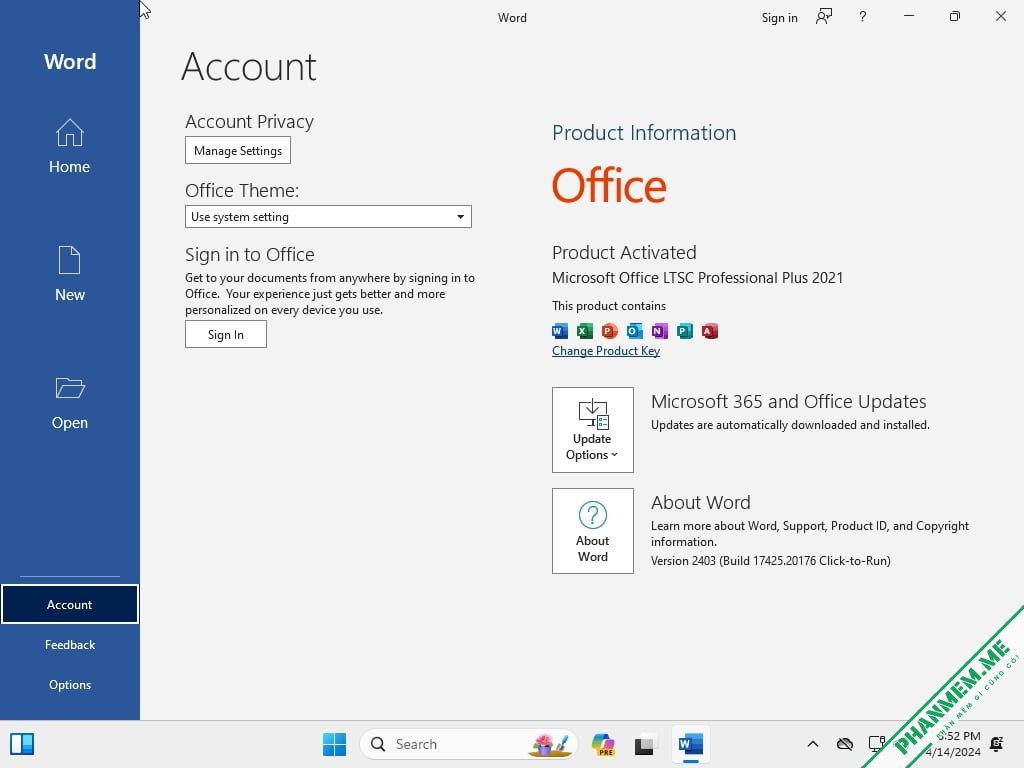1024x768 pixels.
Task: Click the taskbar Search box
Action: point(468,744)
